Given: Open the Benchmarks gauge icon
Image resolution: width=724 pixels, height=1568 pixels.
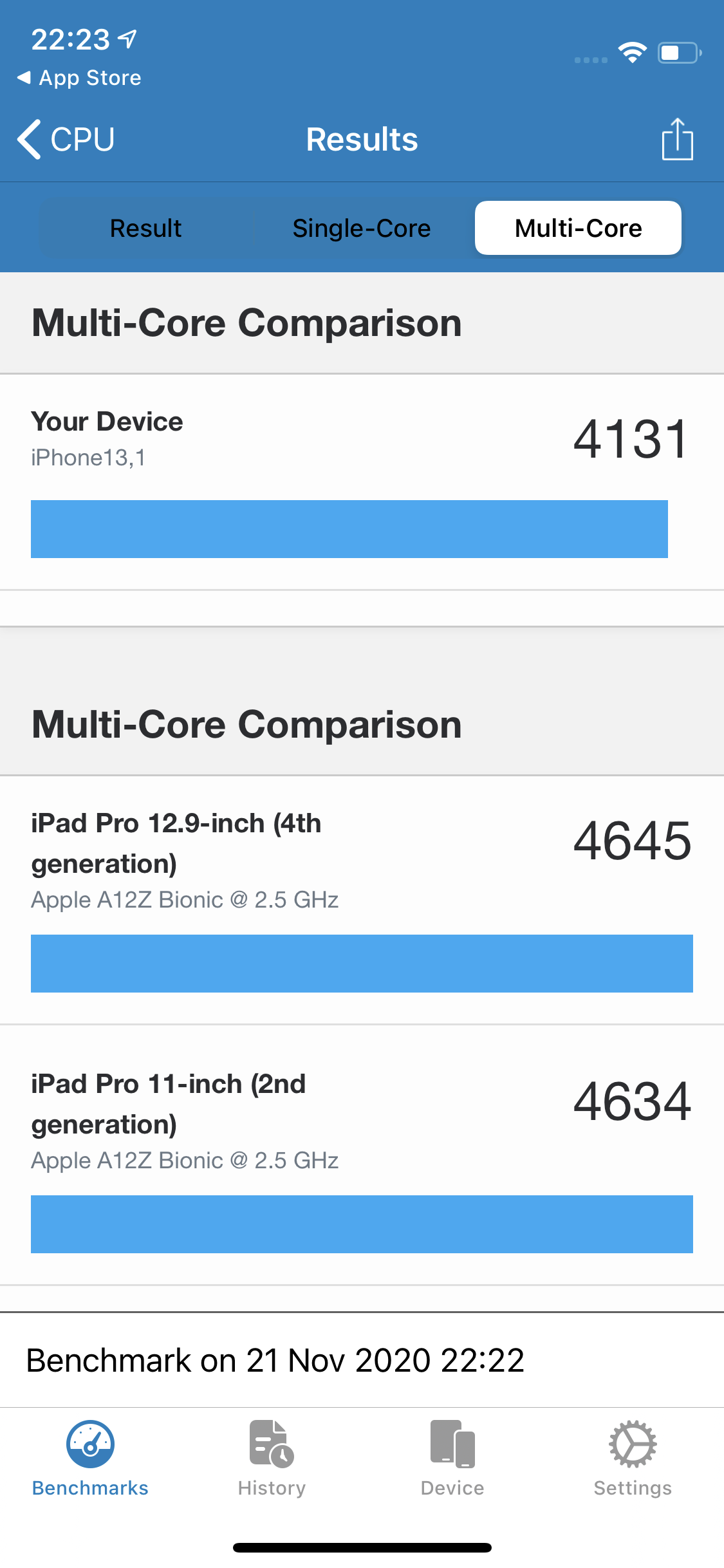Looking at the screenshot, I should (90, 1444).
